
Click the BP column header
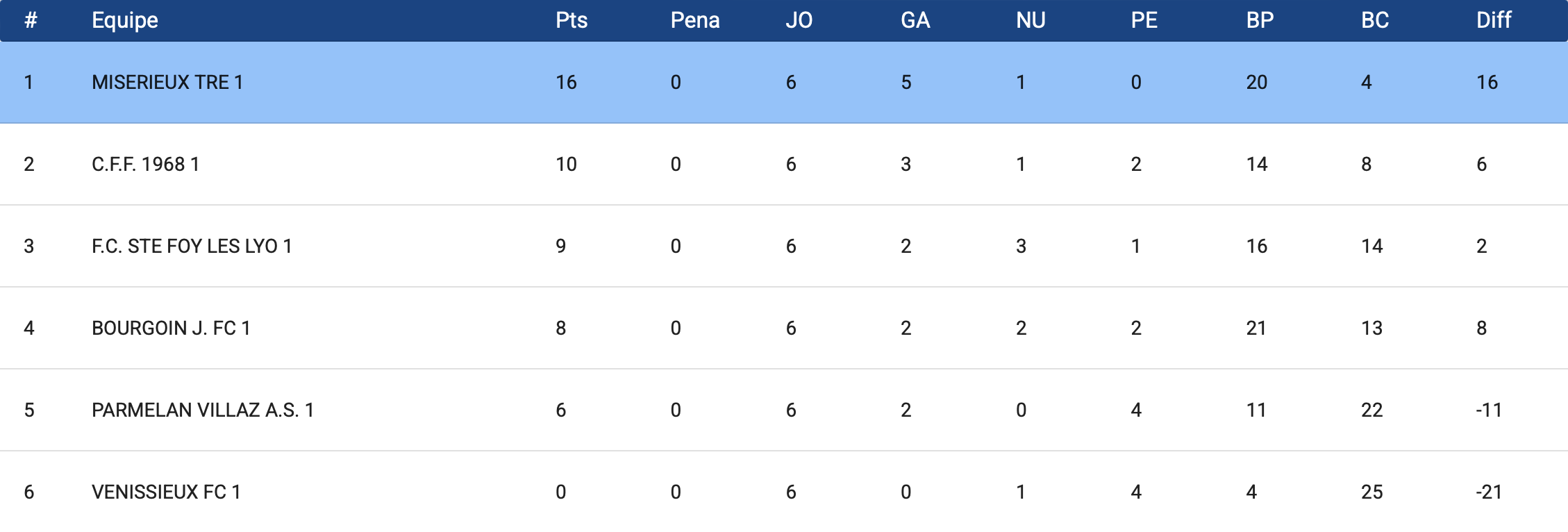(x=1260, y=20)
